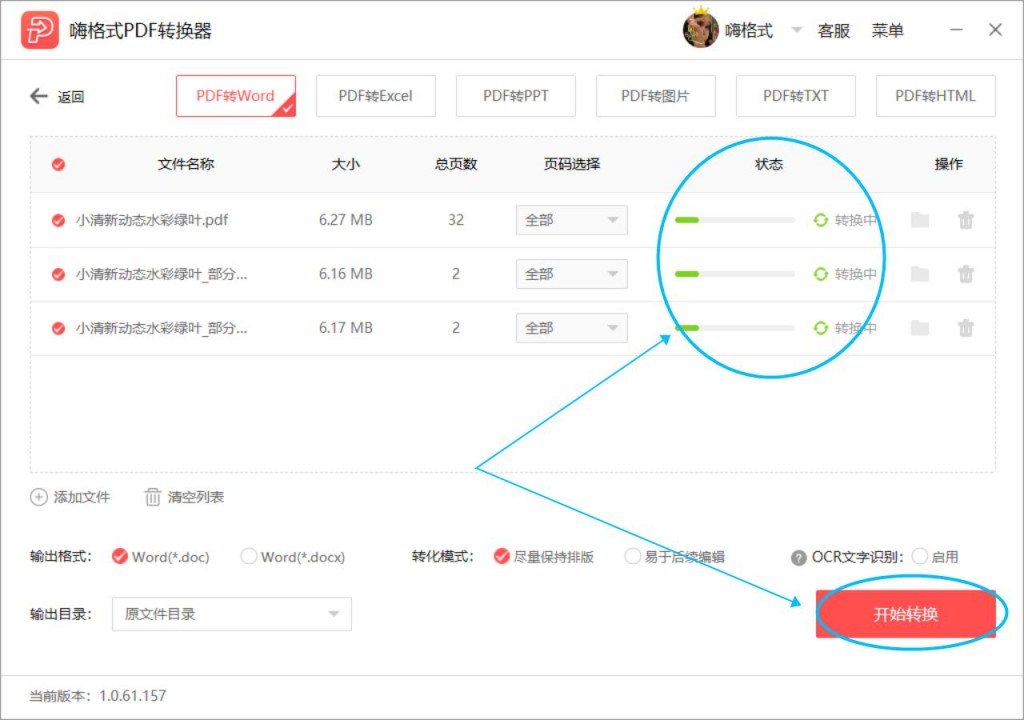This screenshot has height=720, width=1024.
Task: Click the 状态 column header
Action: 769,164
